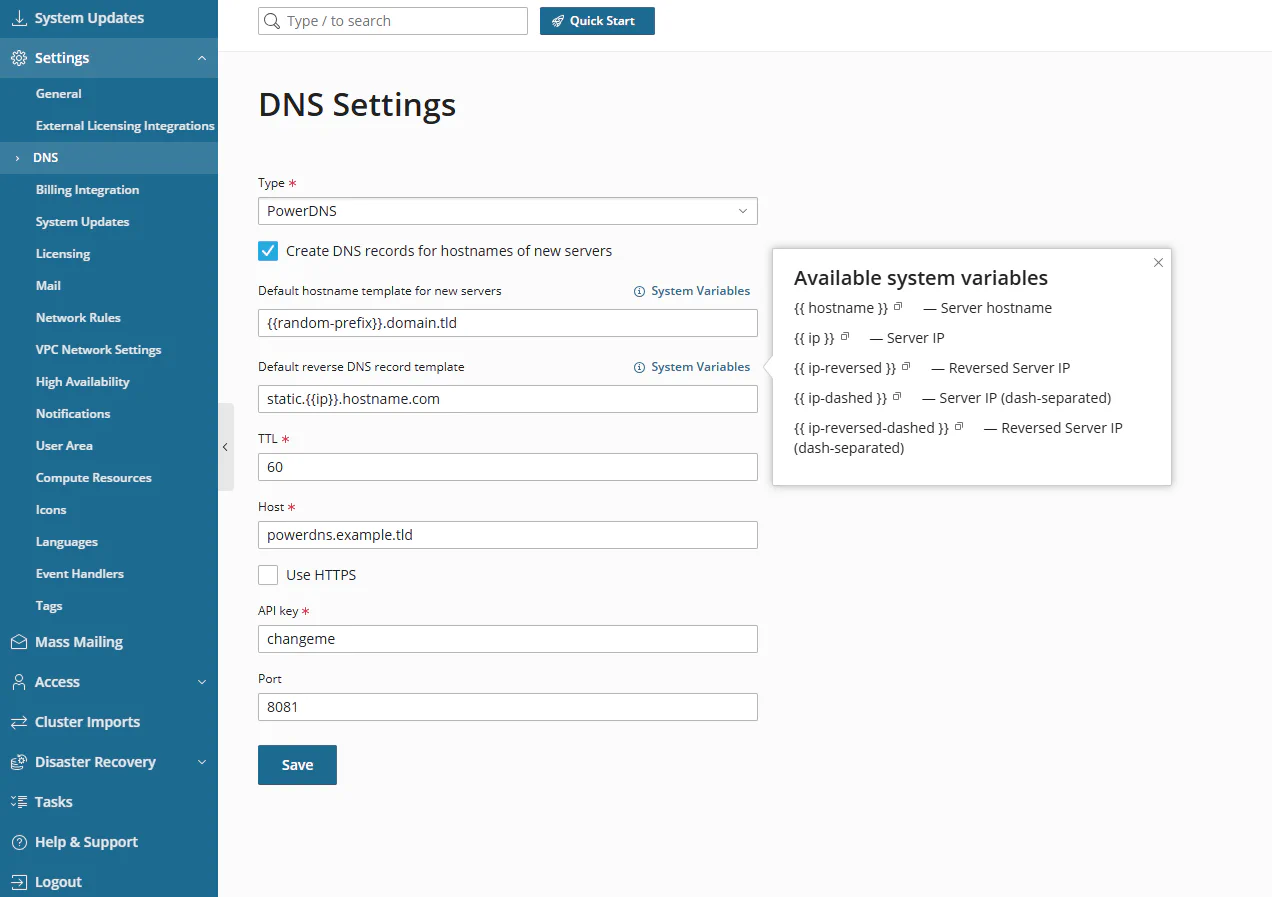This screenshot has width=1272, height=897.
Task: Open the Type dropdown showing PowerDNS
Action: click(x=508, y=211)
